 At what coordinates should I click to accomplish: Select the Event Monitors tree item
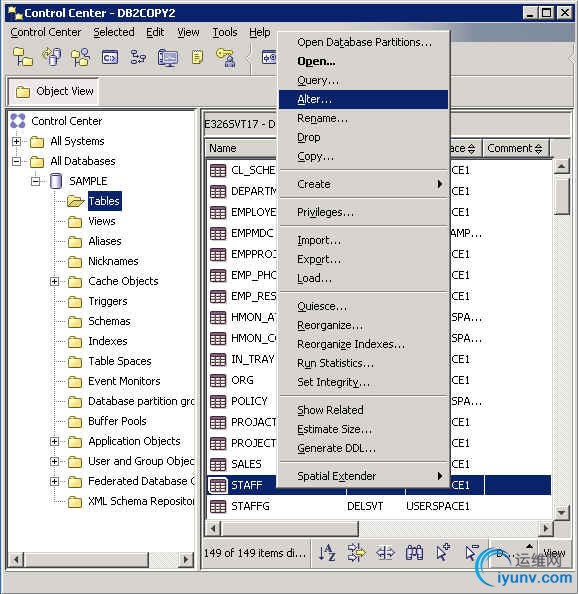[124, 381]
